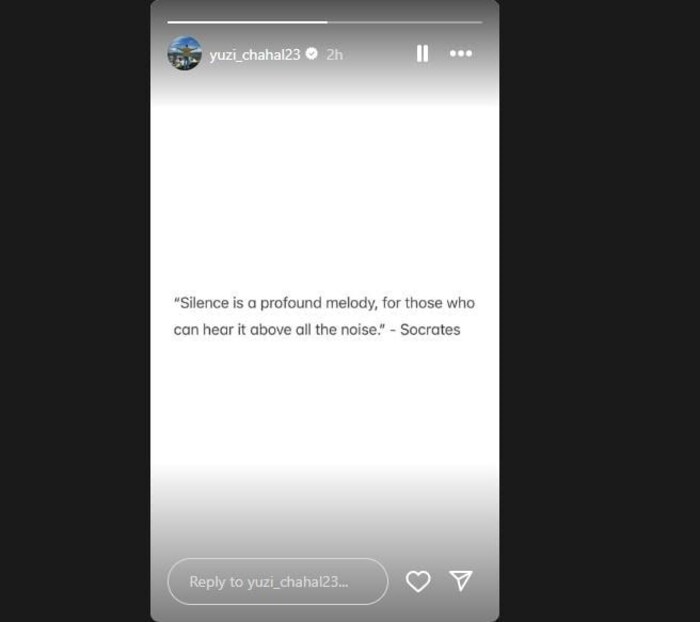Click dark area right of the story
Screen dimensions: 700x622
click(x=600, y=311)
